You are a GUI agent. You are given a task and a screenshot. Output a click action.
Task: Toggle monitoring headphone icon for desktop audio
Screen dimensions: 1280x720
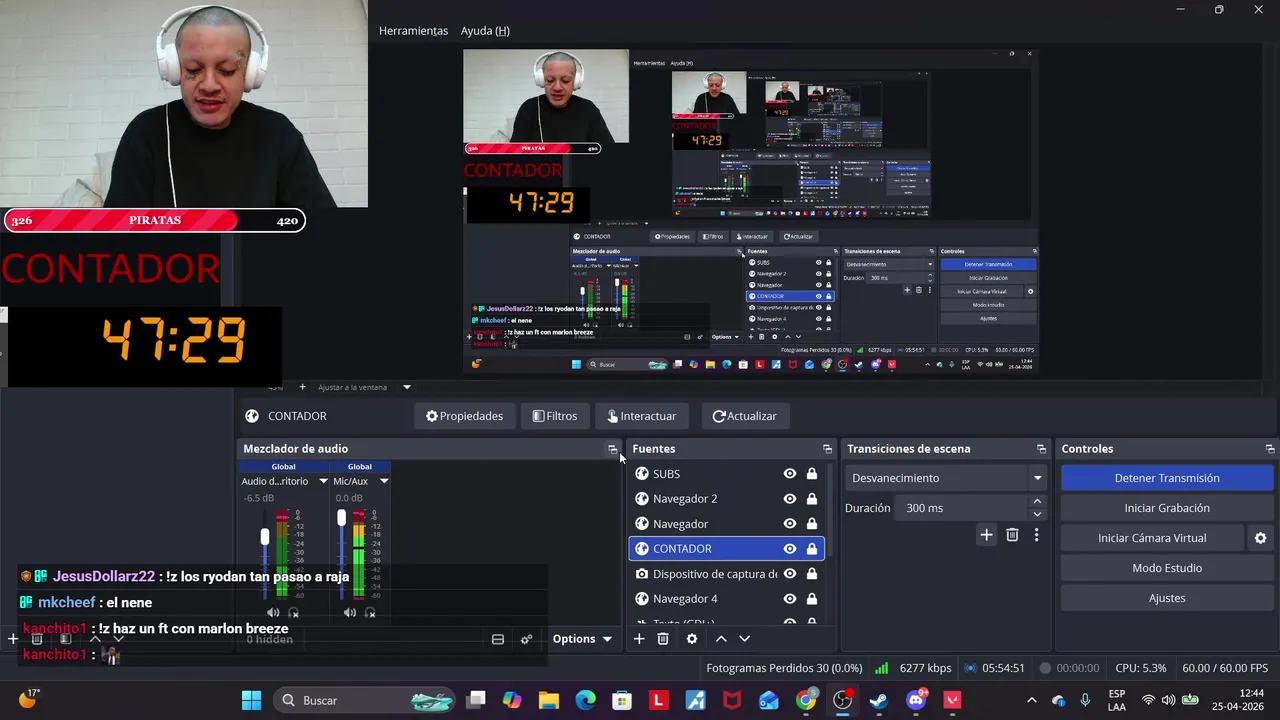[x=293, y=612]
